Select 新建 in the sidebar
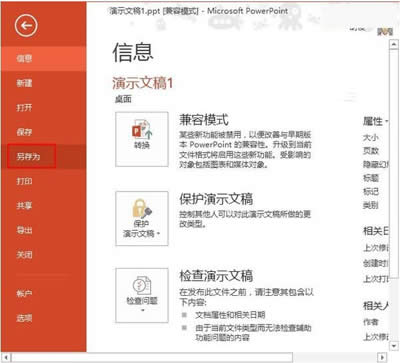This screenshot has width=400, height=363. [24, 83]
